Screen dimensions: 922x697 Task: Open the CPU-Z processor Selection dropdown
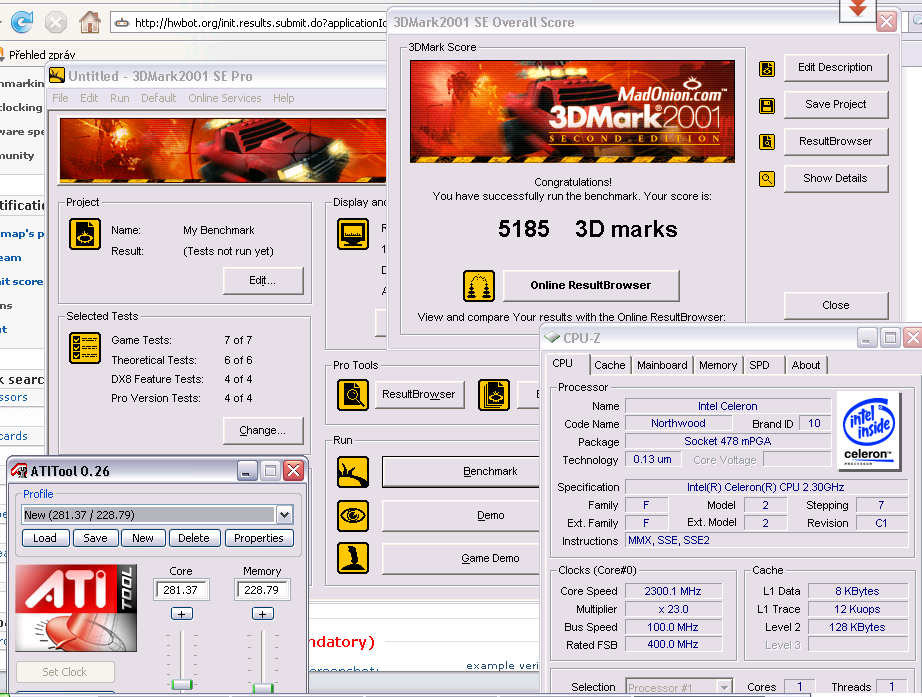point(724,687)
